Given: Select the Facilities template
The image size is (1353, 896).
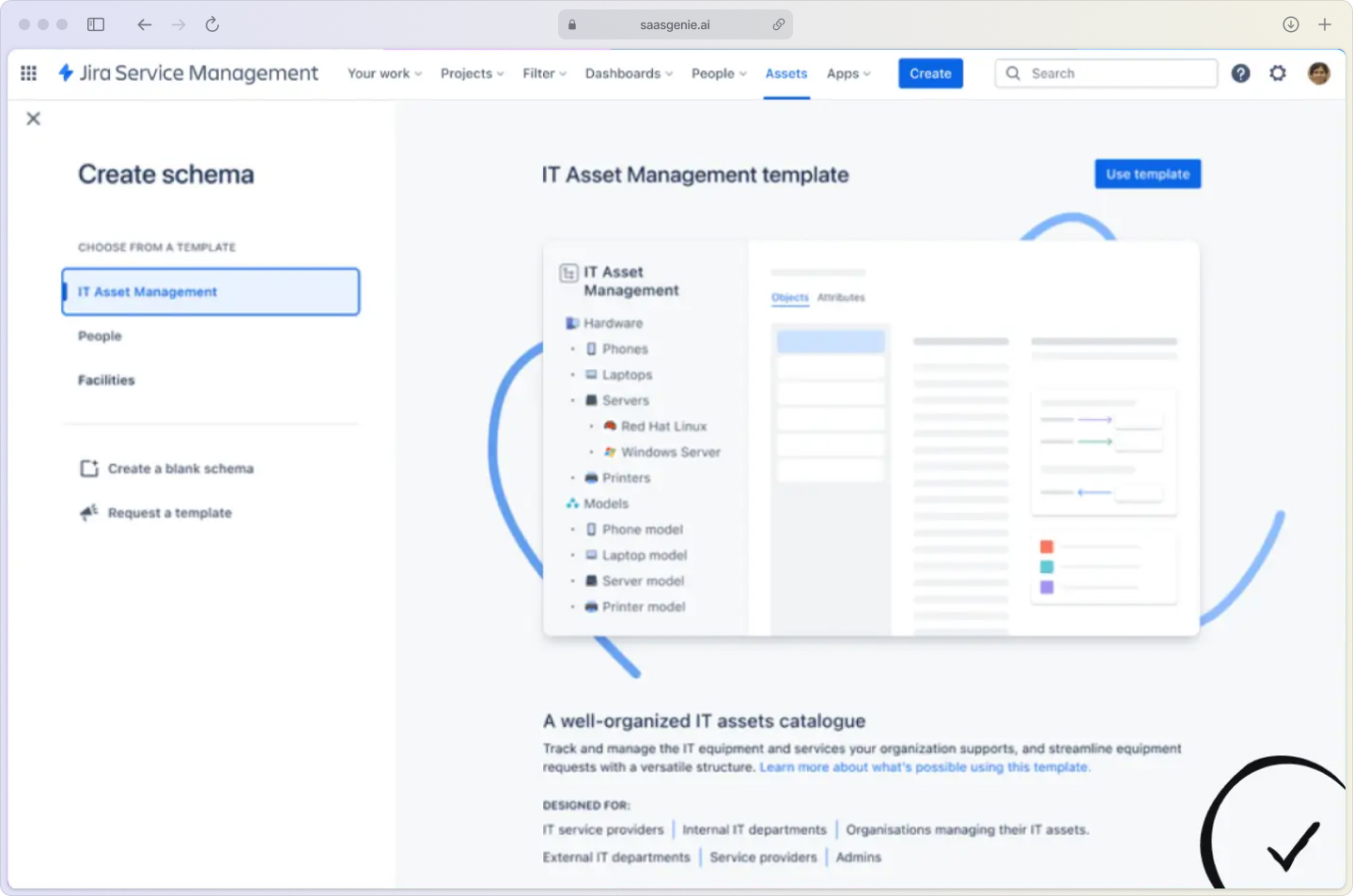Looking at the screenshot, I should (106, 380).
